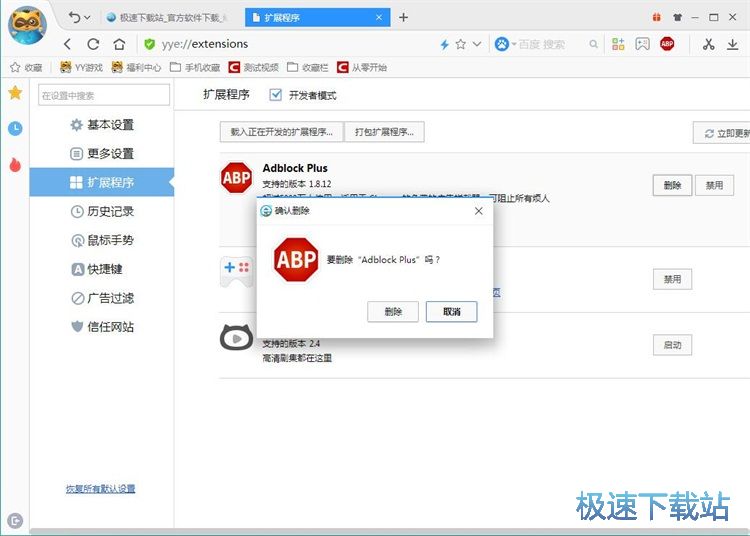This screenshot has height=536, width=750.
Task: Click the ABP toolbar extension icon
Action: [667, 44]
